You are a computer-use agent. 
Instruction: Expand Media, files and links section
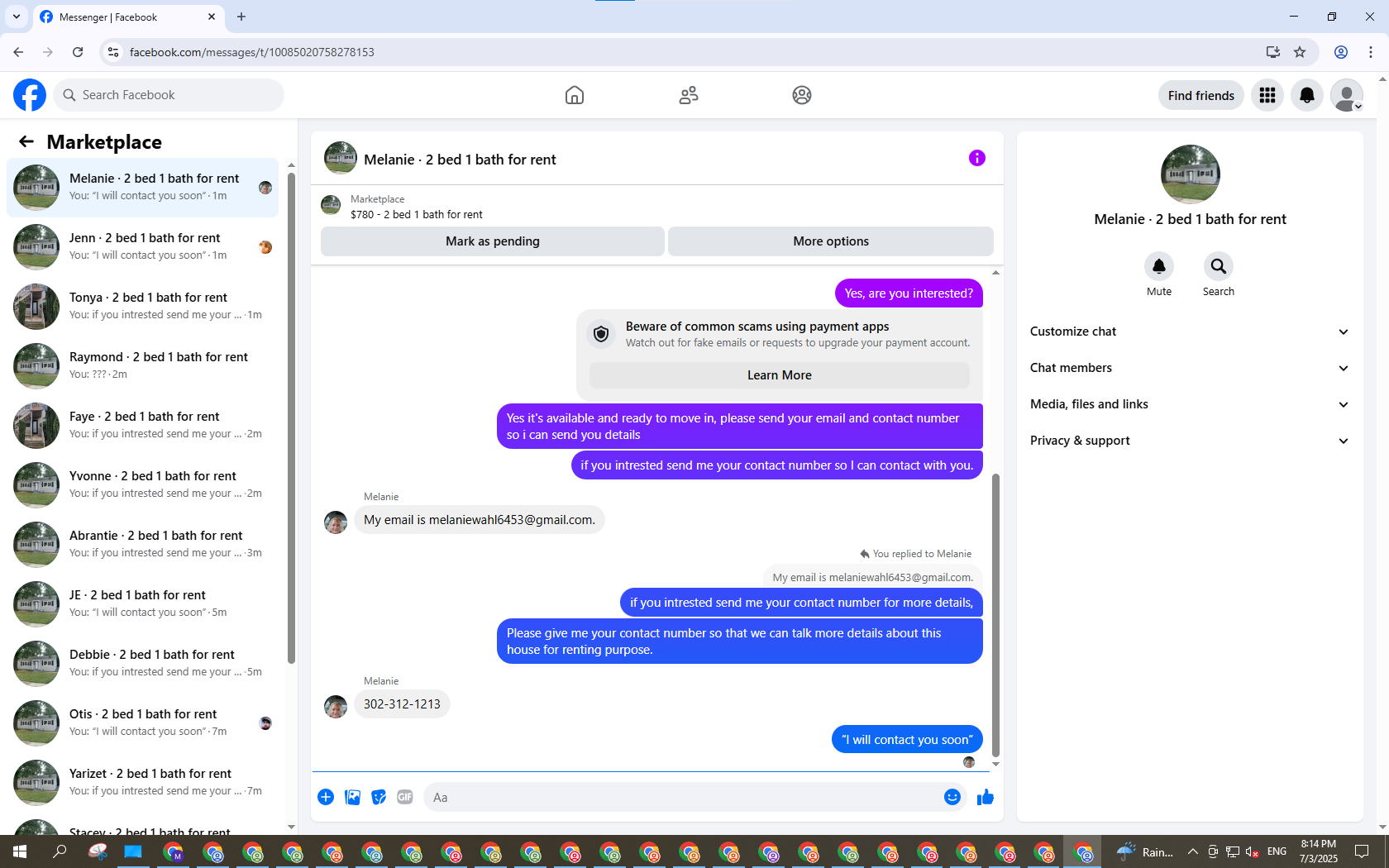(1190, 404)
